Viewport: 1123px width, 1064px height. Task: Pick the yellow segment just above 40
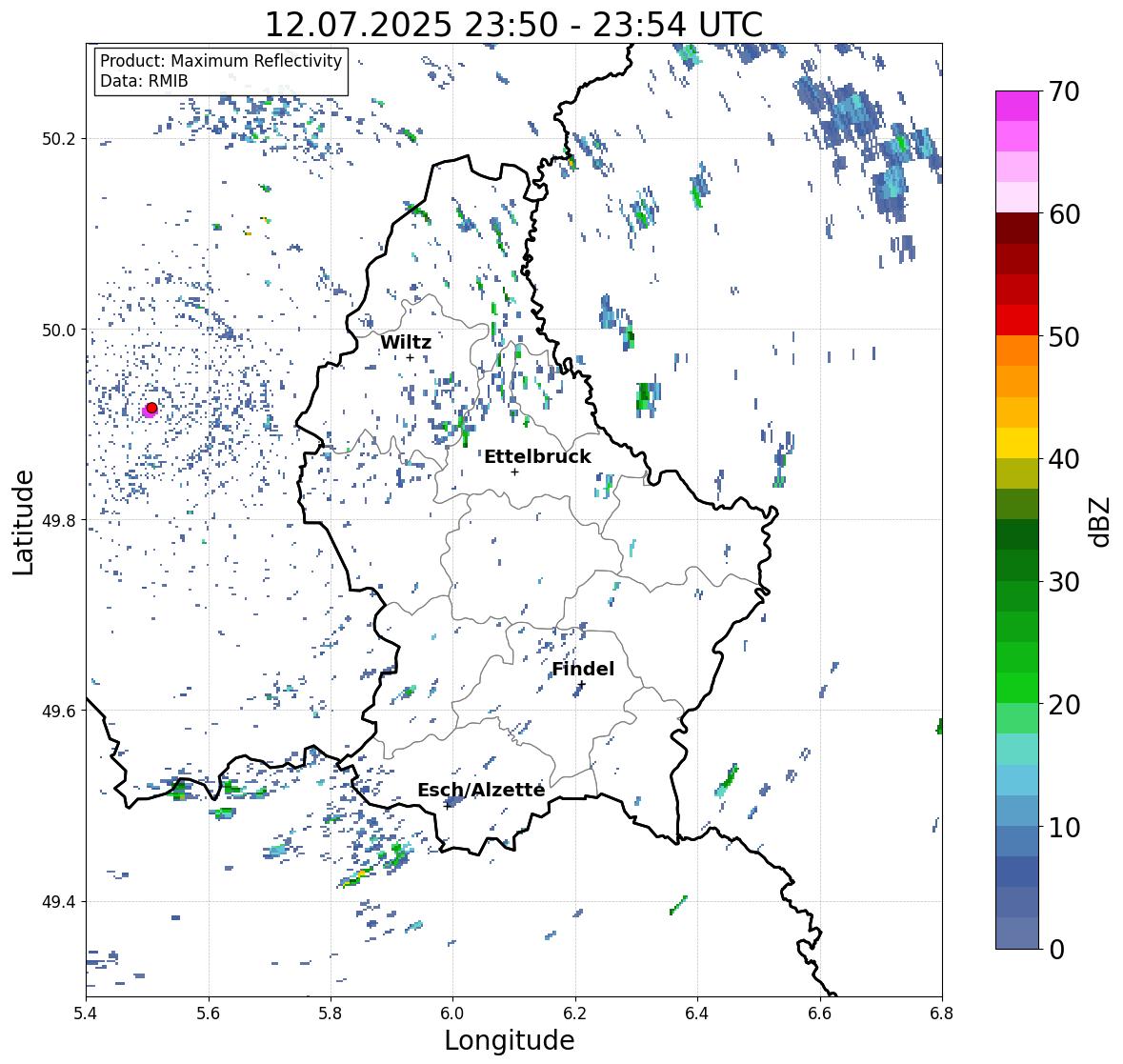[1017, 443]
